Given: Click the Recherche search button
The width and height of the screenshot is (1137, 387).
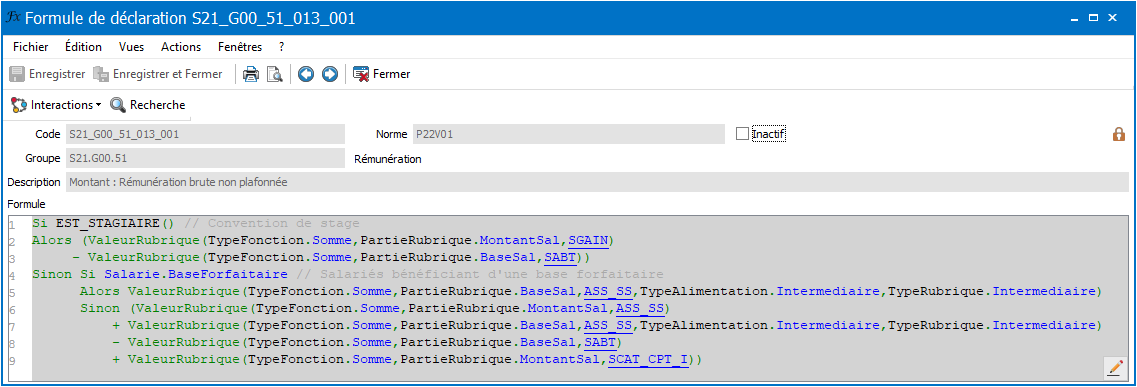Looking at the screenshot, I should tap(148, 105).
